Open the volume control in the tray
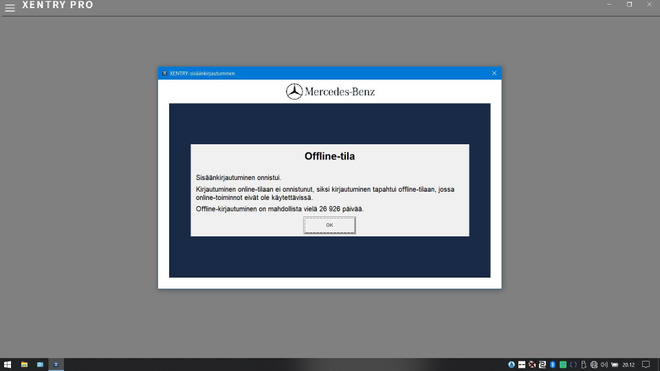 (604, 365)
